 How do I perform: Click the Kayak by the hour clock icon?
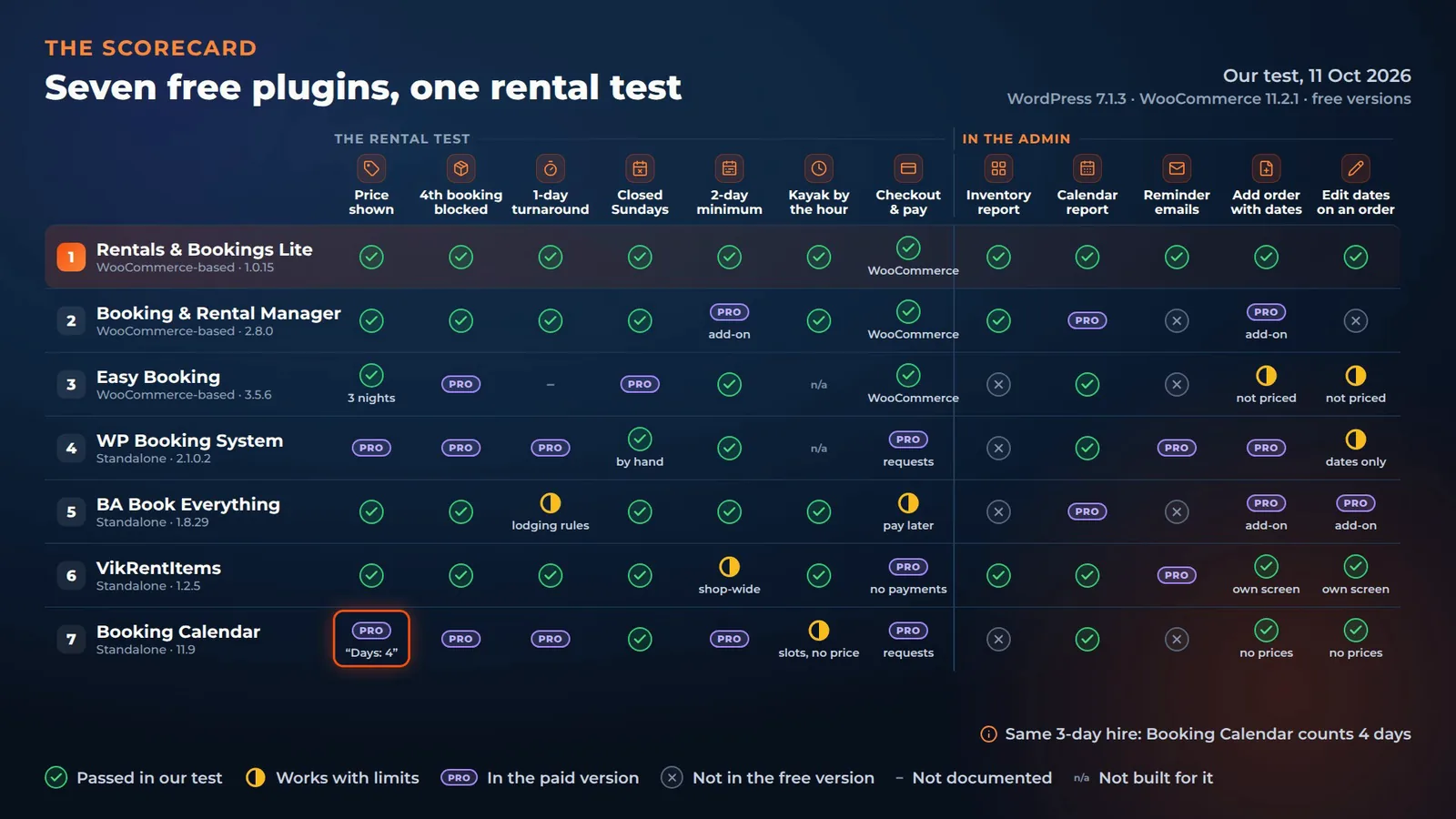tap(819, 168)
